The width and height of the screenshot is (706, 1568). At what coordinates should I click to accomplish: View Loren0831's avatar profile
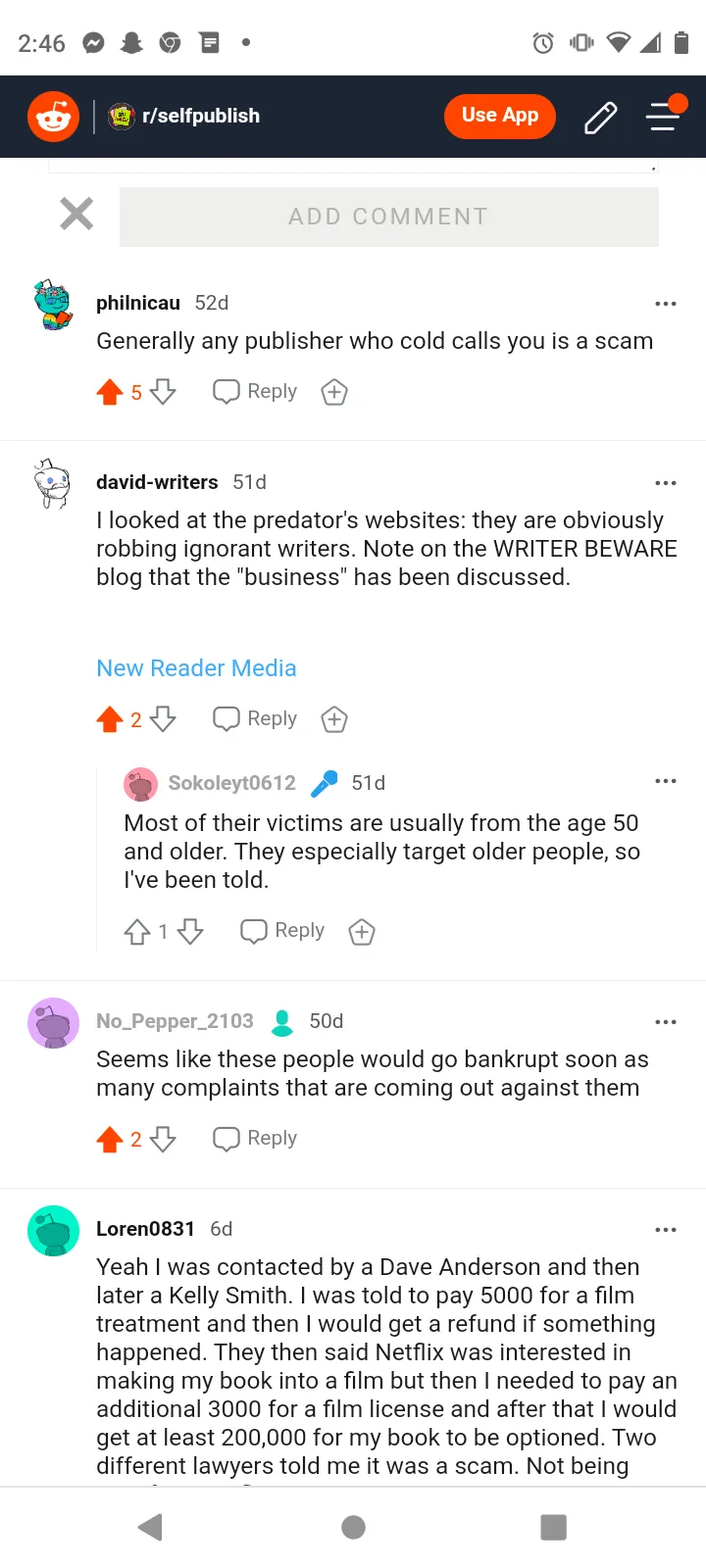coord(53,1231)
